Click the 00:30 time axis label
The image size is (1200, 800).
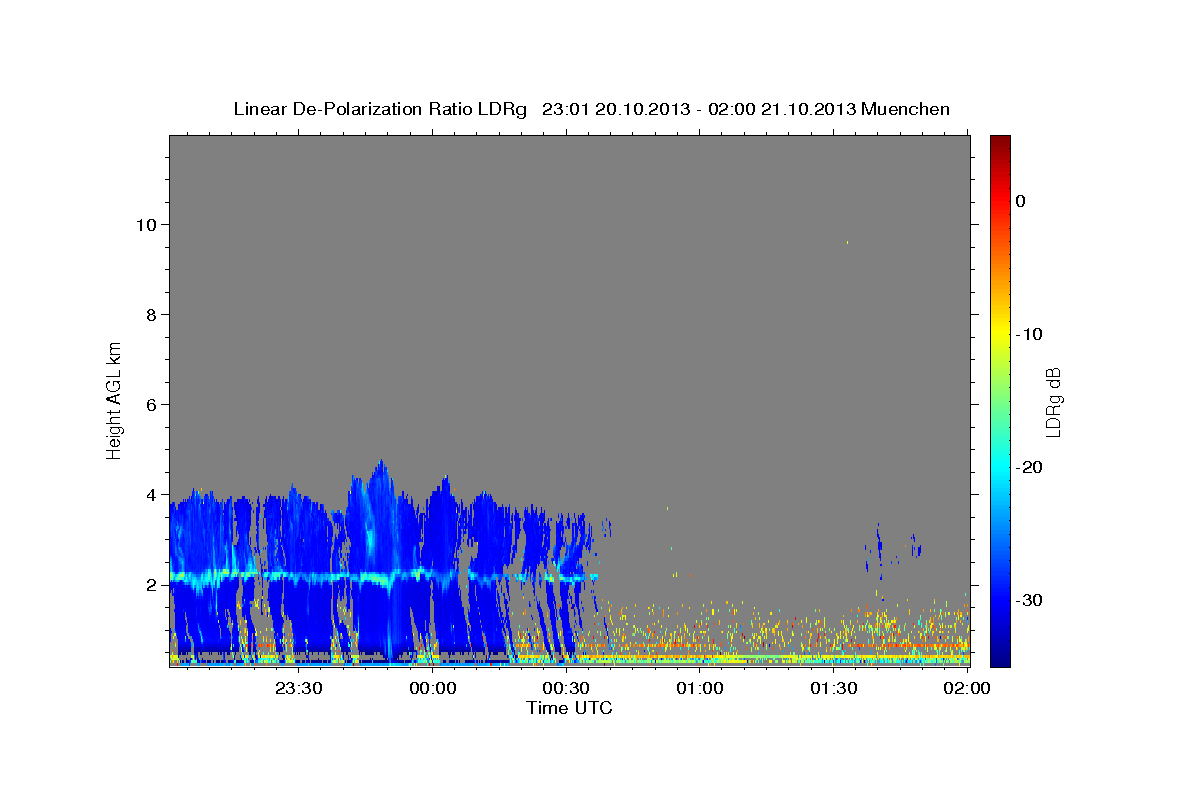(566, 688)
